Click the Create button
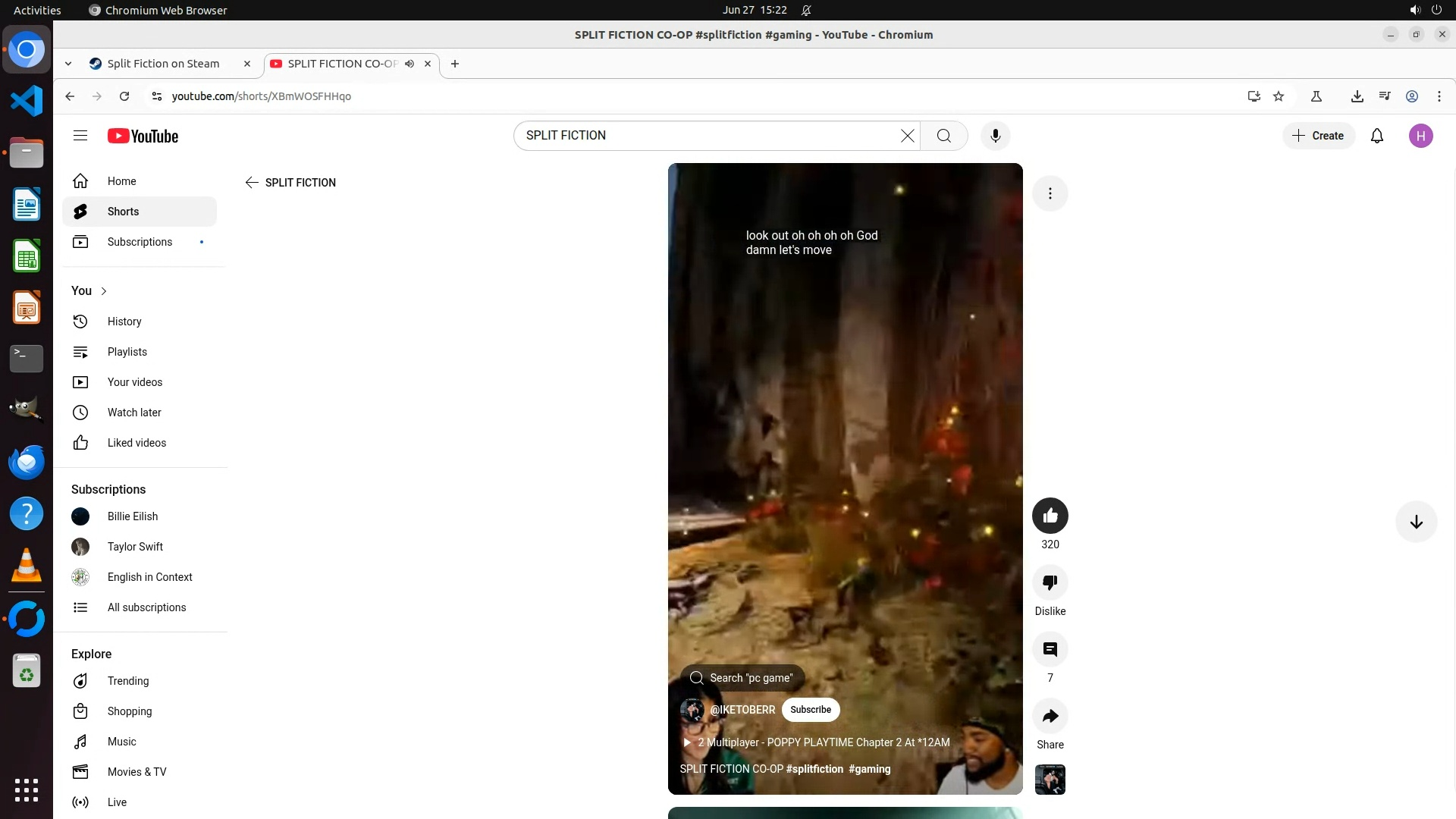This screenshot has width=1456, height=819. (x=1318, y=136)
